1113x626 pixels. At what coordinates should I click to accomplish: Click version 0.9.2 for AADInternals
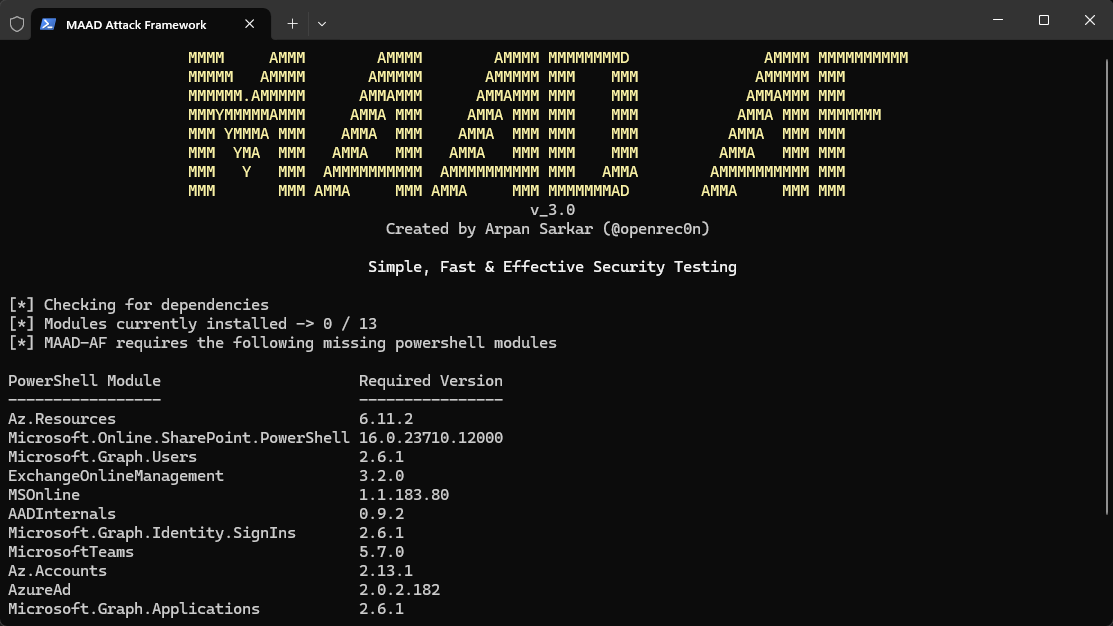point(381,514)
